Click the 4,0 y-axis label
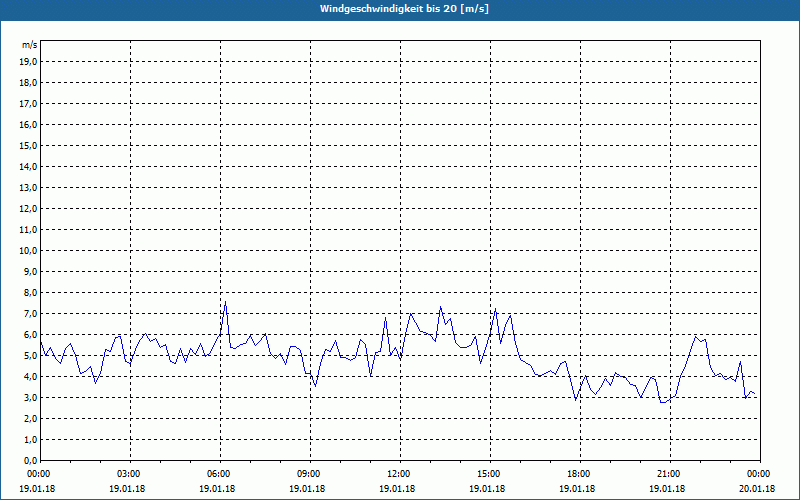Image resolution: width=800 pixels, height=500 pixels. (30, 377)
